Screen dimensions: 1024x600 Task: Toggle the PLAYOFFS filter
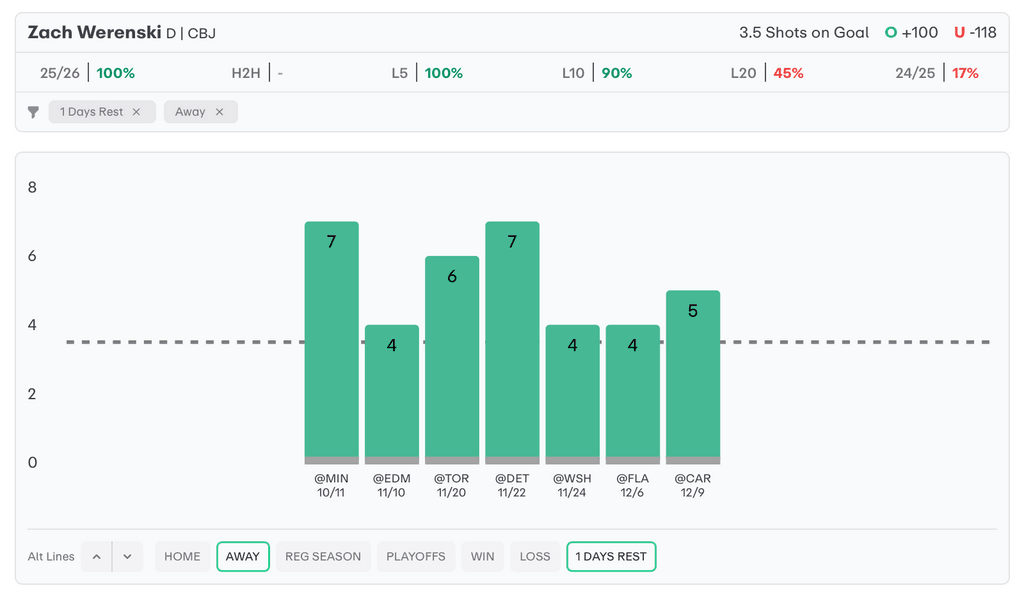[x=415, y=557]
